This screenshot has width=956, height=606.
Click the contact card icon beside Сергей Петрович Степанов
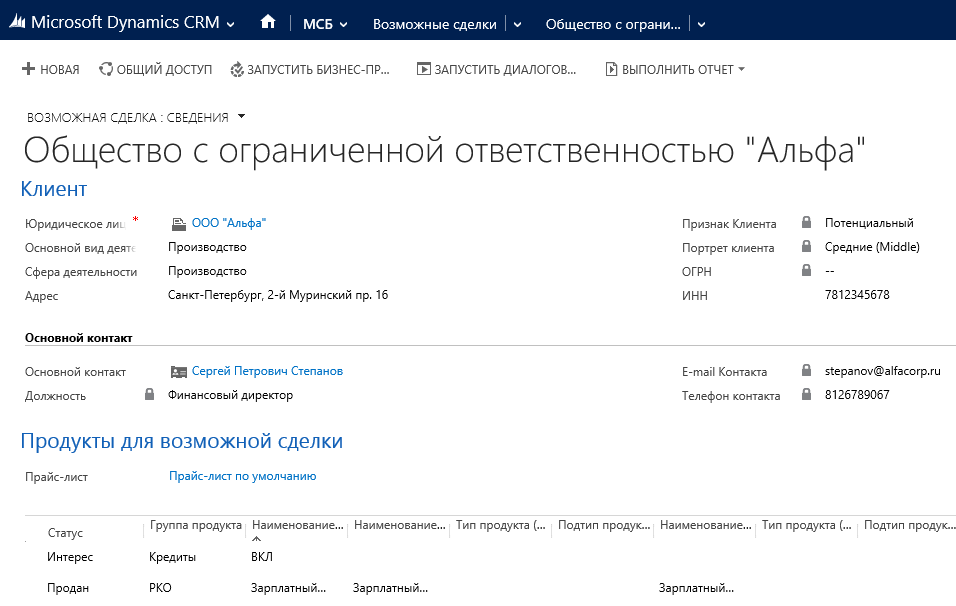point(179,371)
